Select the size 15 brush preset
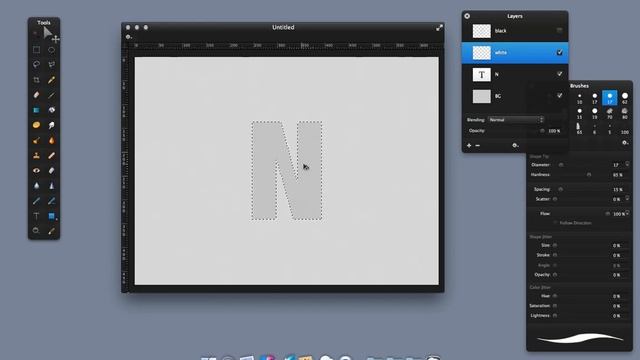The width and height of the screenshot is (640, 360). pyautogui.click(x=580, y=113)
